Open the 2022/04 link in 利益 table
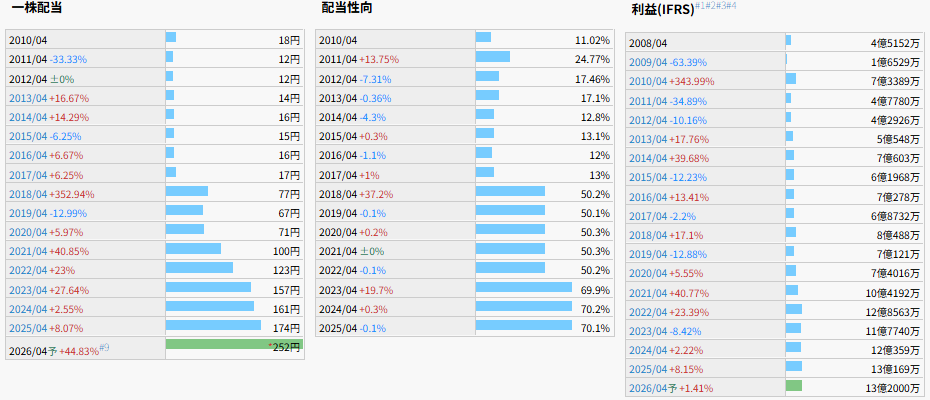This screenshot has width=930, height=400. (x=648, y=311)
